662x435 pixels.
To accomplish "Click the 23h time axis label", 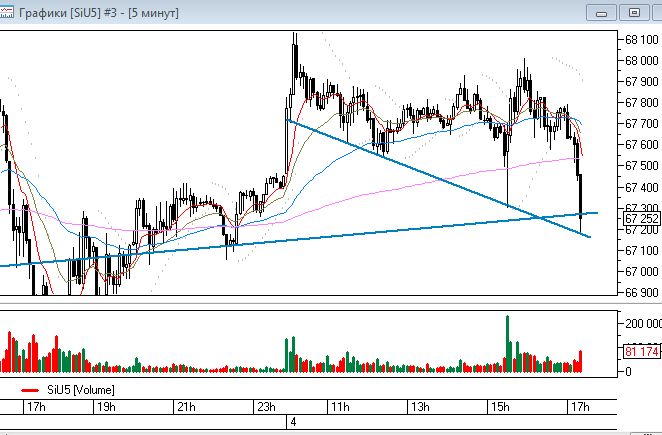I will pos(266,407).
